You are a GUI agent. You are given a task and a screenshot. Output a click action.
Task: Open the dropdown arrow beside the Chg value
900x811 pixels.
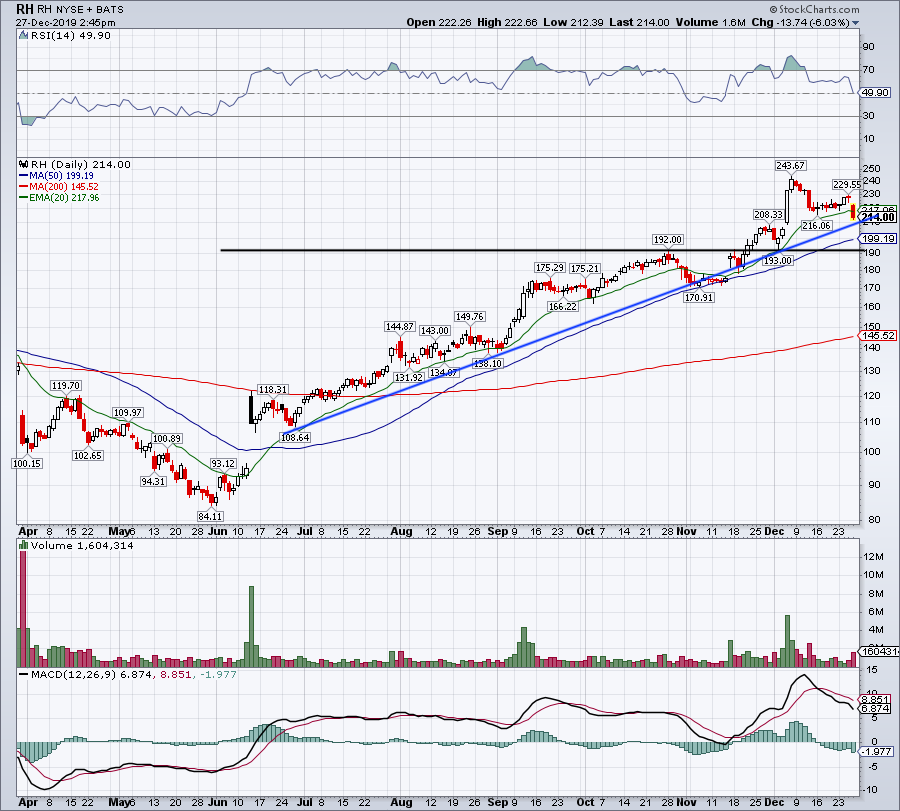click(x=856, y=23)
